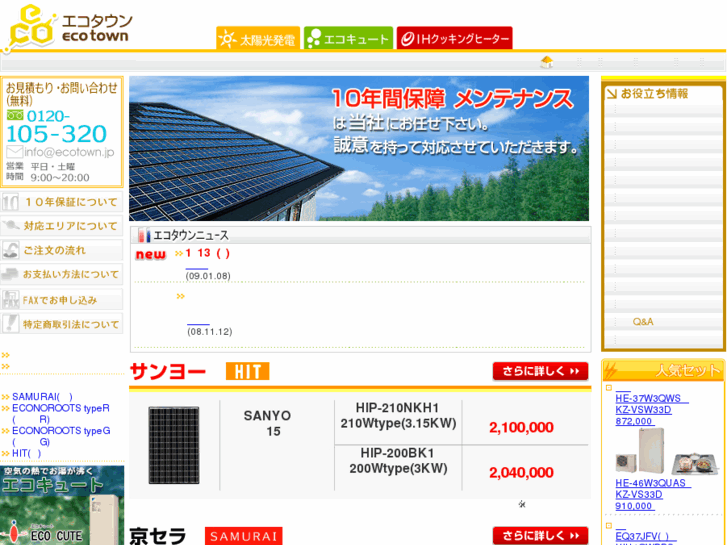
Task: Click the SANYO solar panel thumbnail
Action: pyautogui.click(x=174, y=445)
